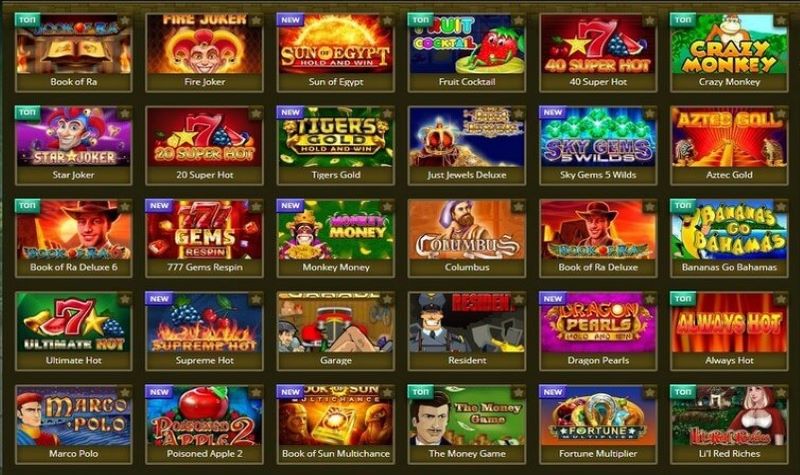The image size is (800, 475).
Task: Open Li'l Red Riches game thumbnail
Action: tap(729, 416)
